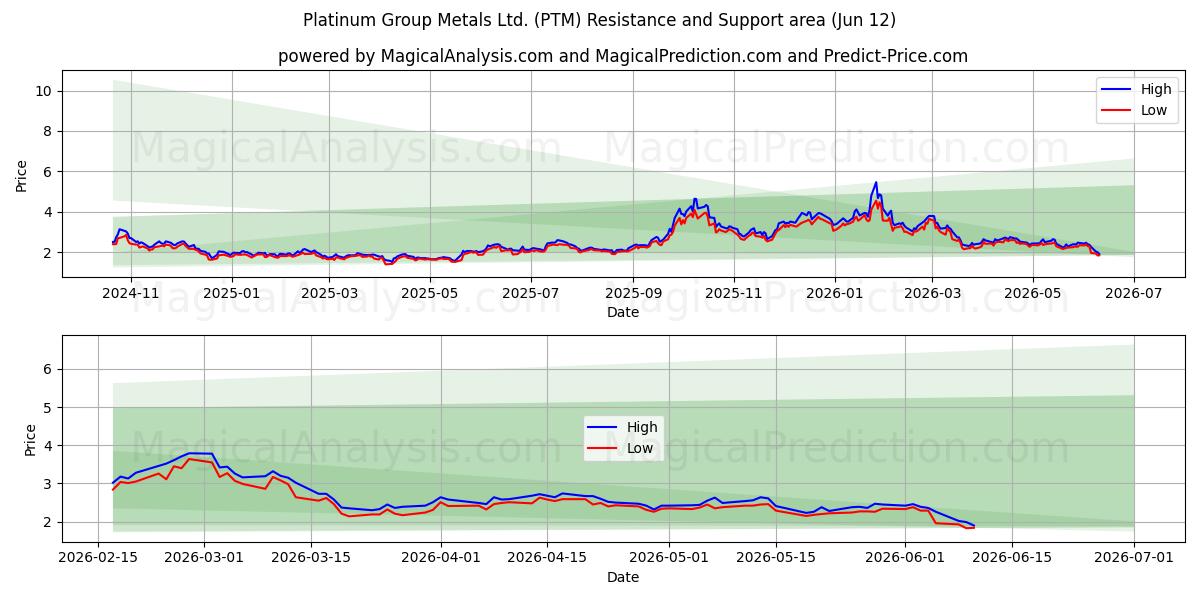
Task: Click the '2026-04-01' date tick on the bottom chart
Action: (440, 559)
